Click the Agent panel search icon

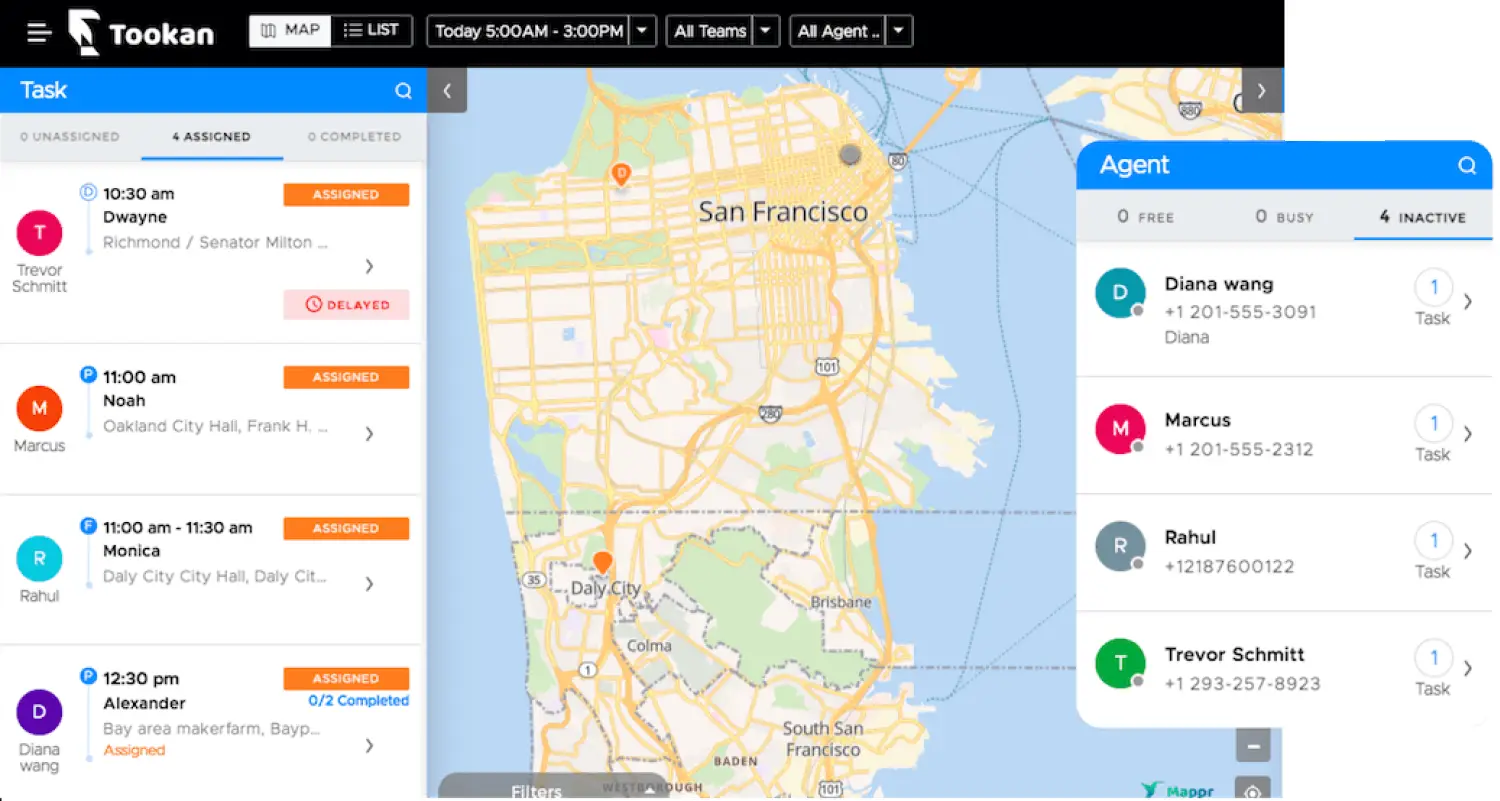(x=1466, y=166)
